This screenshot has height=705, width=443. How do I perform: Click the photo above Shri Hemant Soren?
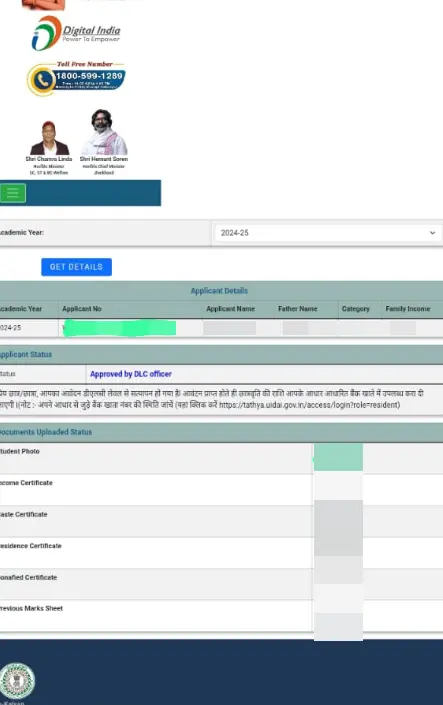pos(103,132)
